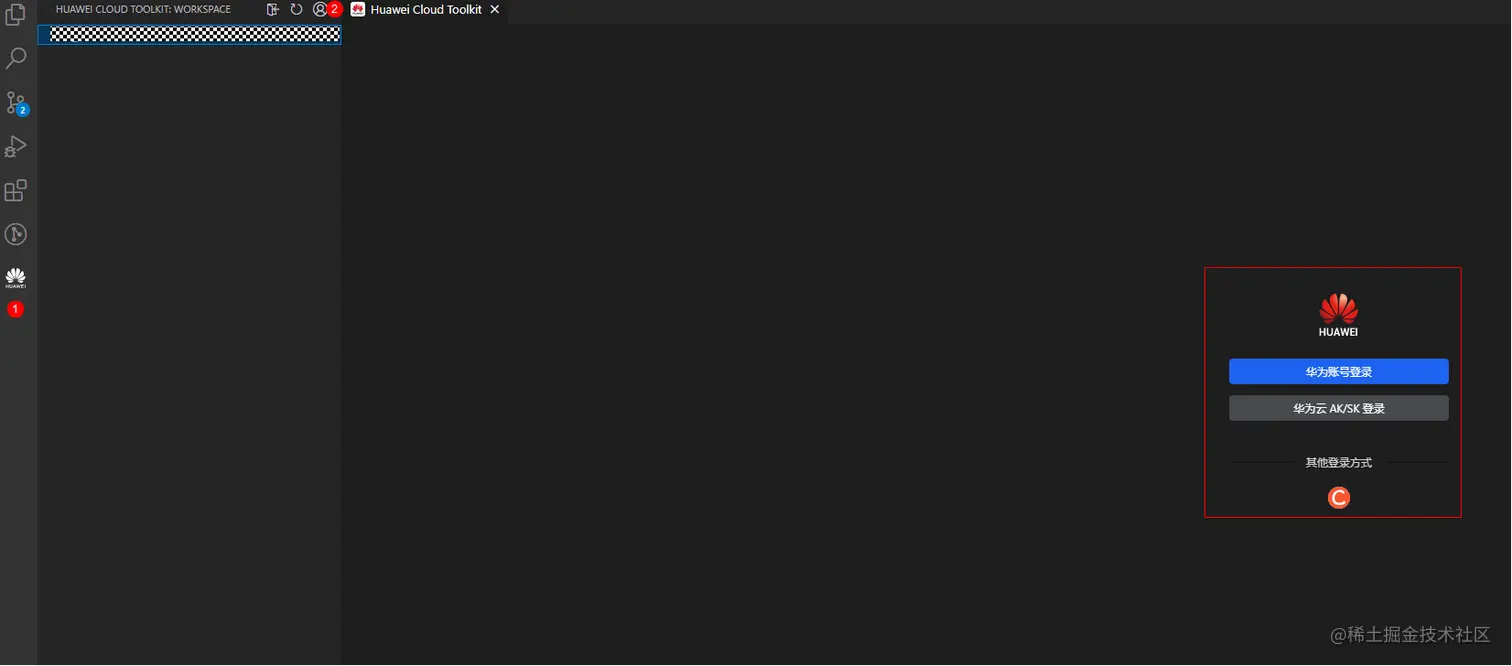Click the sign-out icon in the workspace header
Image resolution: width=1512 pixels, height=666 pixels.
tap(273, 9)
